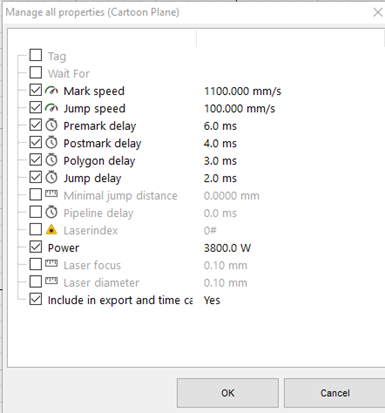
Task: Select the Jump delay label
Action: pos(92,178)
